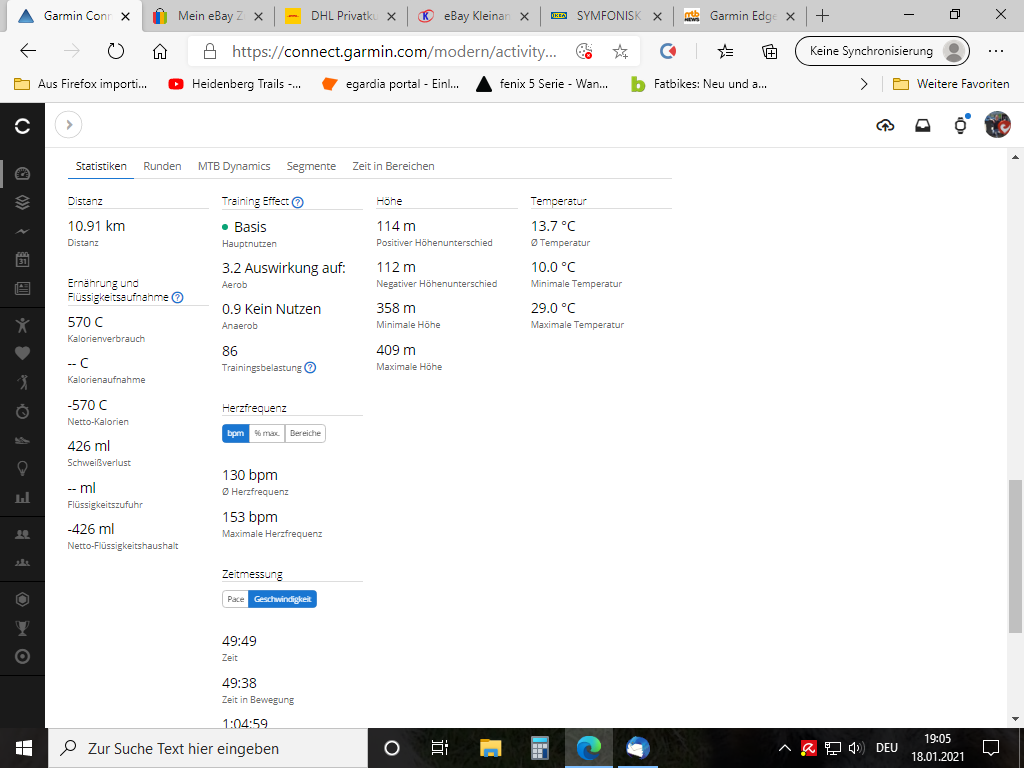Open the stopwatch icon in the sidebar
The height and width of the screenshot is (768, 1024).
click(22, 411)
